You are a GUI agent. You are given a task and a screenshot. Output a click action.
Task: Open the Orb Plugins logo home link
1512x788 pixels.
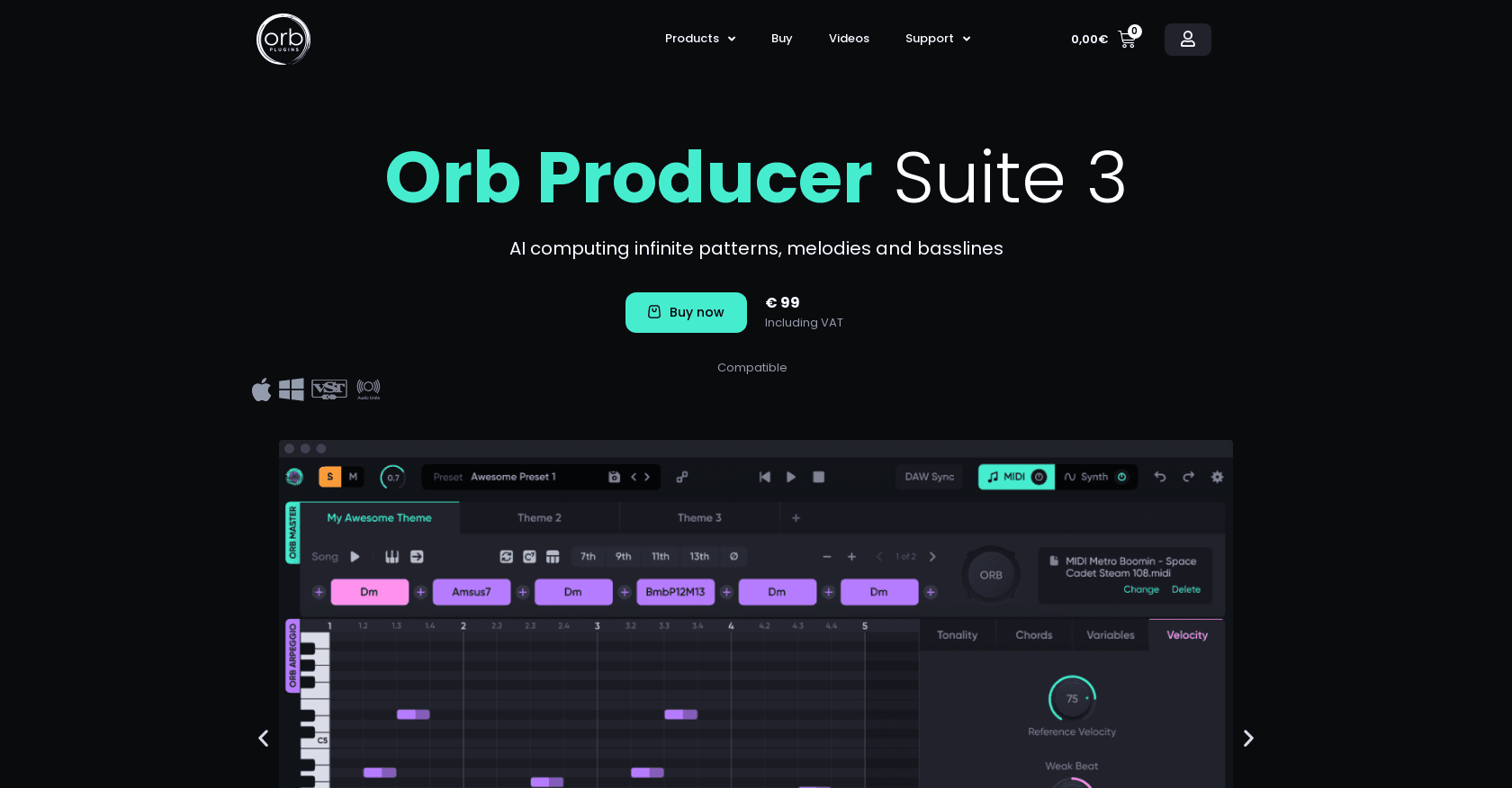(x=283, y=39)
